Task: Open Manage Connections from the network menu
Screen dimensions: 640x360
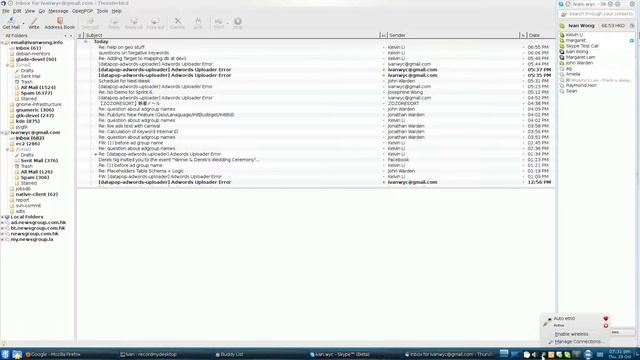Action: [x=578, y=341]
